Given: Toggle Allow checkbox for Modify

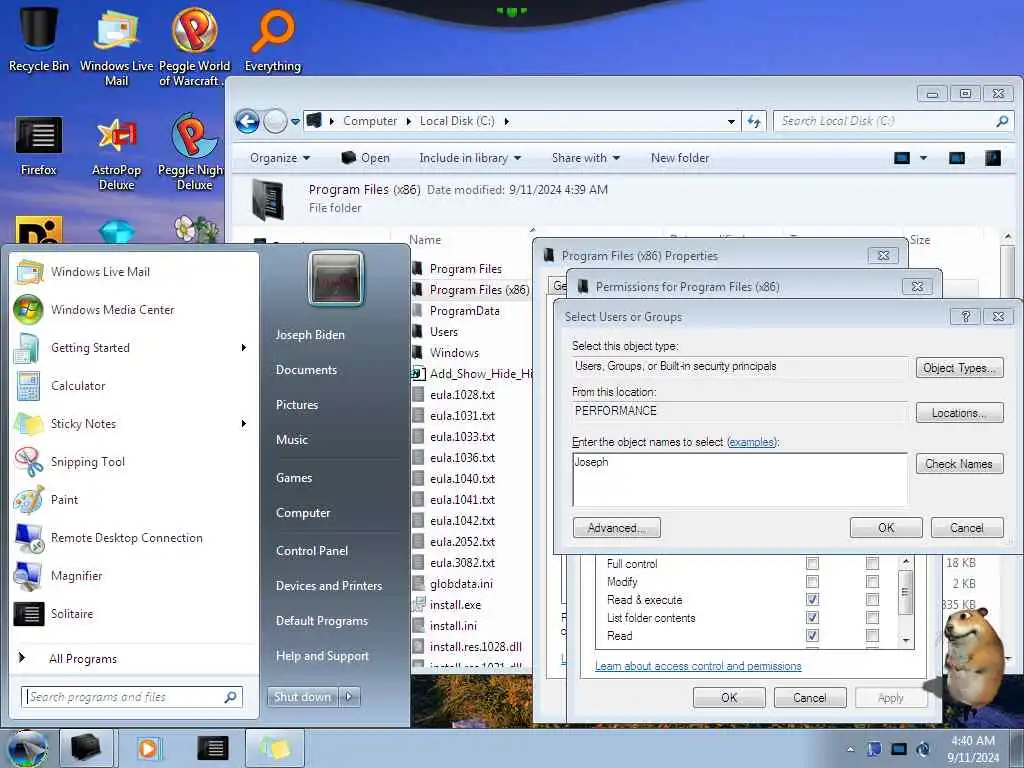Looking at the screenshot, I should pyautogui.click(x=812, y=581).
